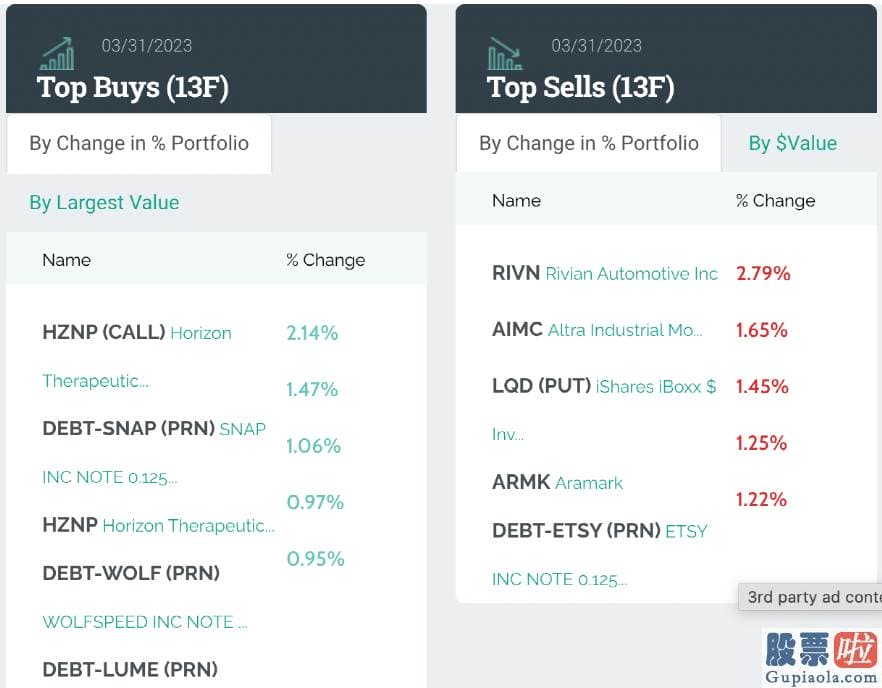Open DEBT-SNAP (PRN) SNAP holding link

click(154, 429)
